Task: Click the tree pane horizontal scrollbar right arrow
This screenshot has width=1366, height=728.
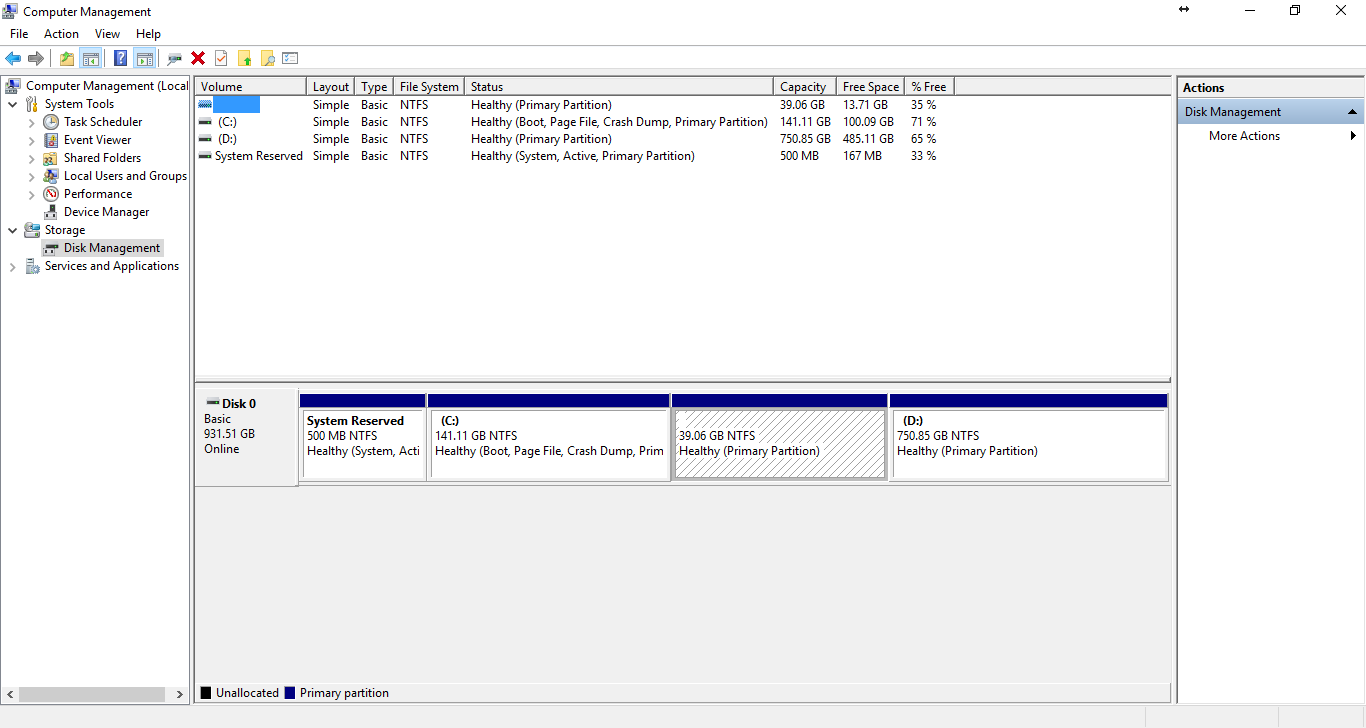Action: pos(180,694)
